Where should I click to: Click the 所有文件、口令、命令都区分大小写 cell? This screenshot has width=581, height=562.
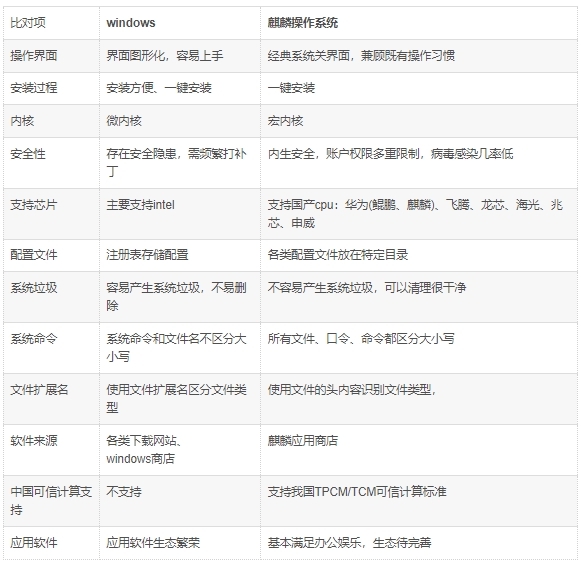(x=419, y=348)
